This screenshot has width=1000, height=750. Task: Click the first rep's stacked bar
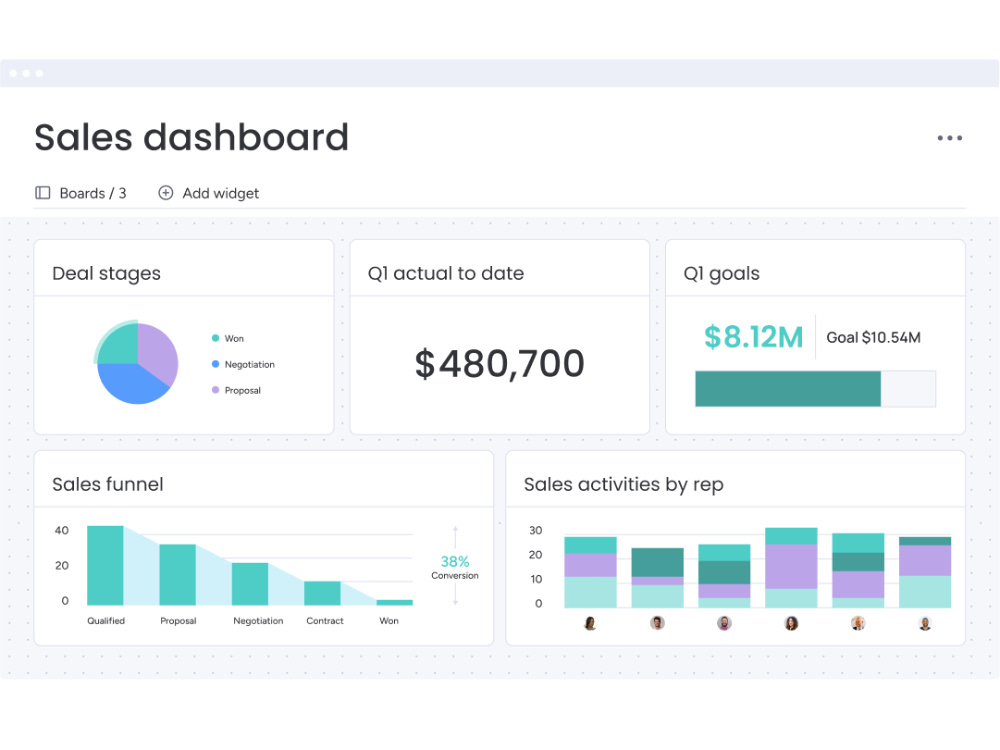click(x=590, y=572)
